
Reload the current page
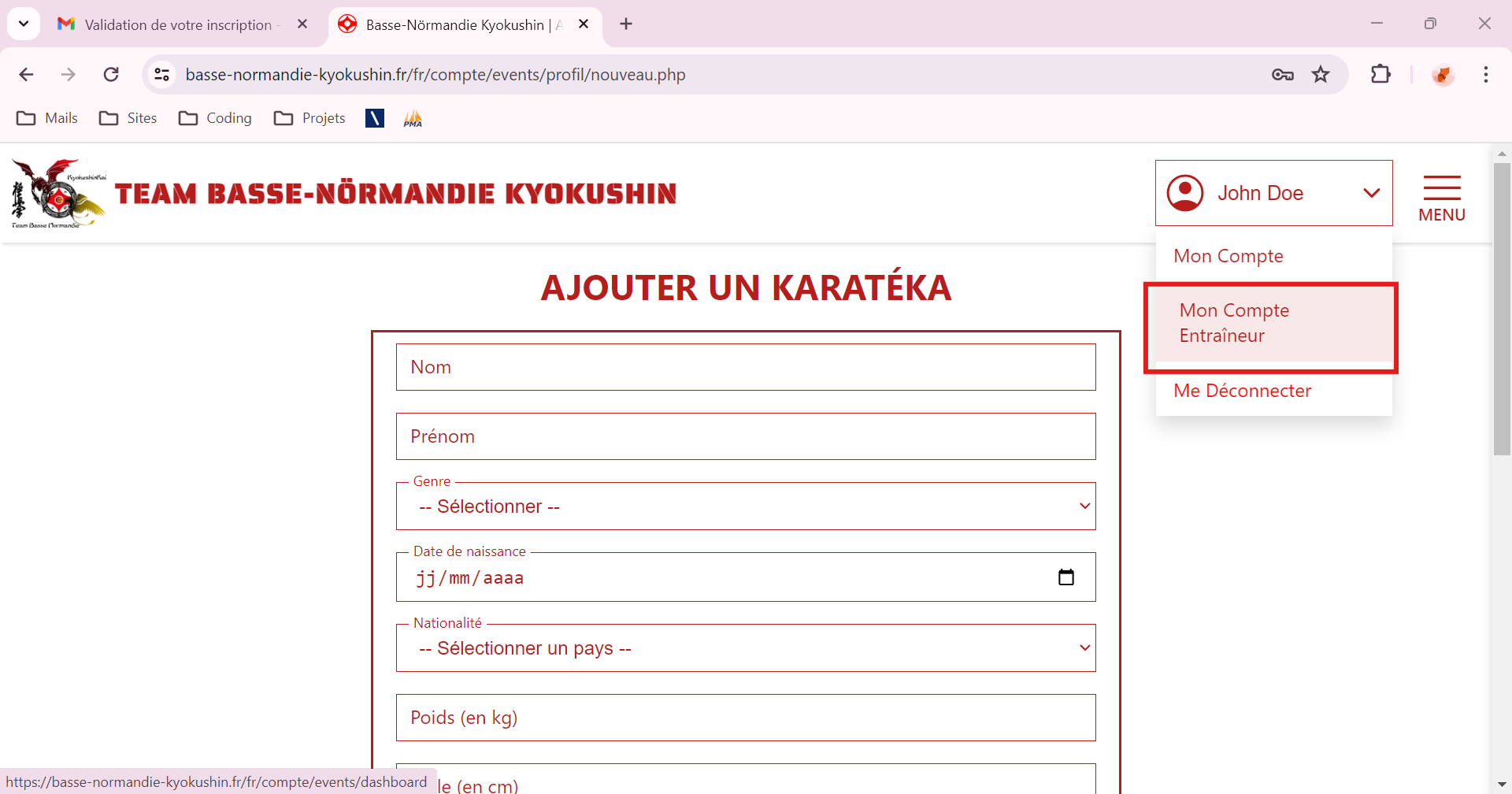pyautogui.click(x=111, y=74)
